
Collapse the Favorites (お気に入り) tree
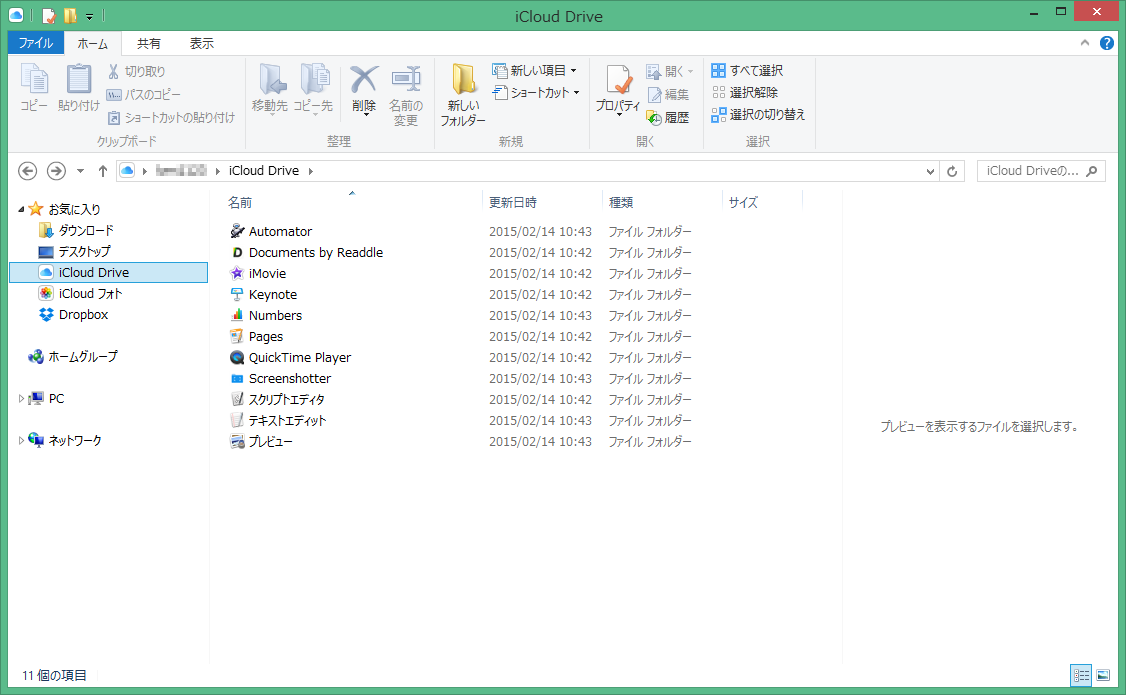21,209
